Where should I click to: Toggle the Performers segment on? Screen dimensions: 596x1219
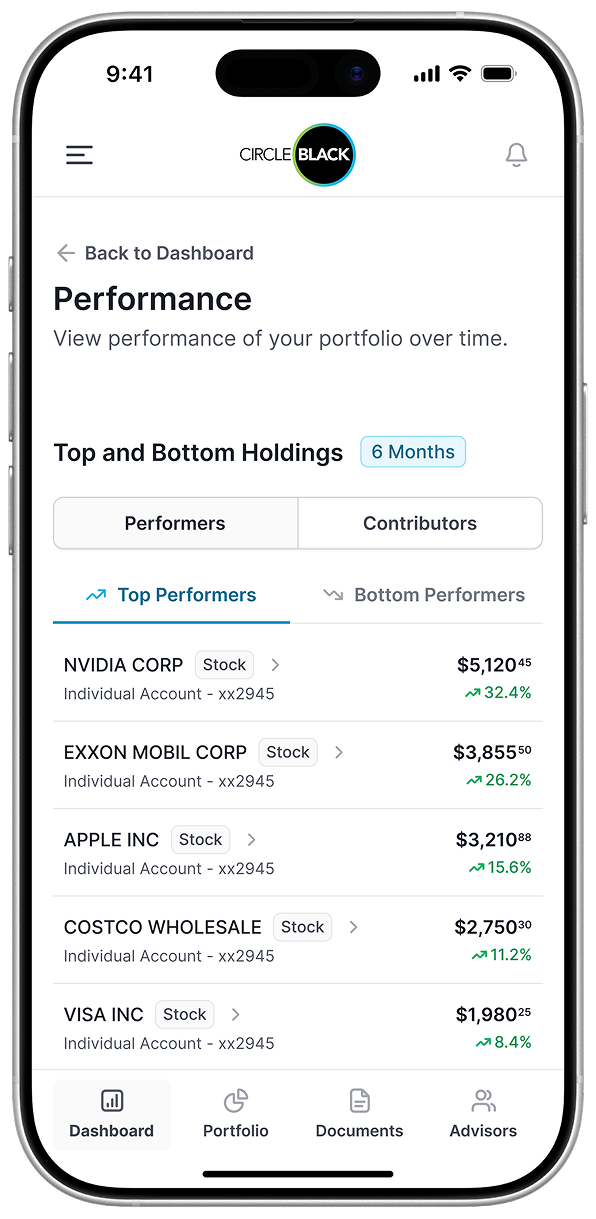pyautogui.click(x=175, y=522)
